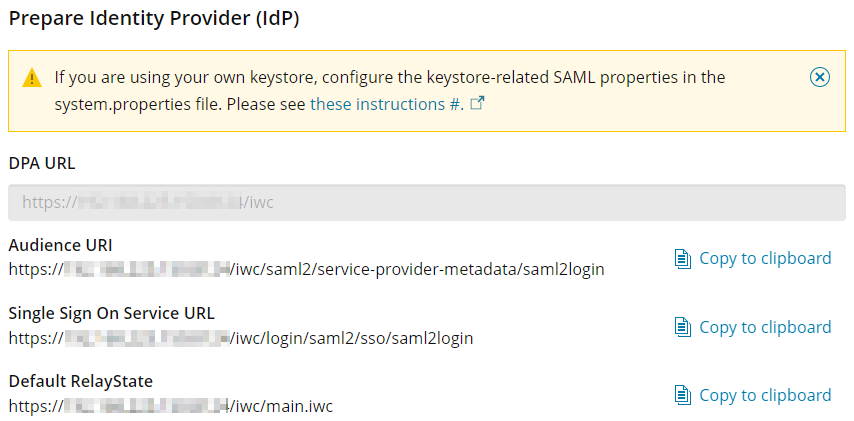Image resolution: width=854 pixels, height=421 pixels.
Task: Dismiss the keystore warning banner
Action: coord(818,77)
